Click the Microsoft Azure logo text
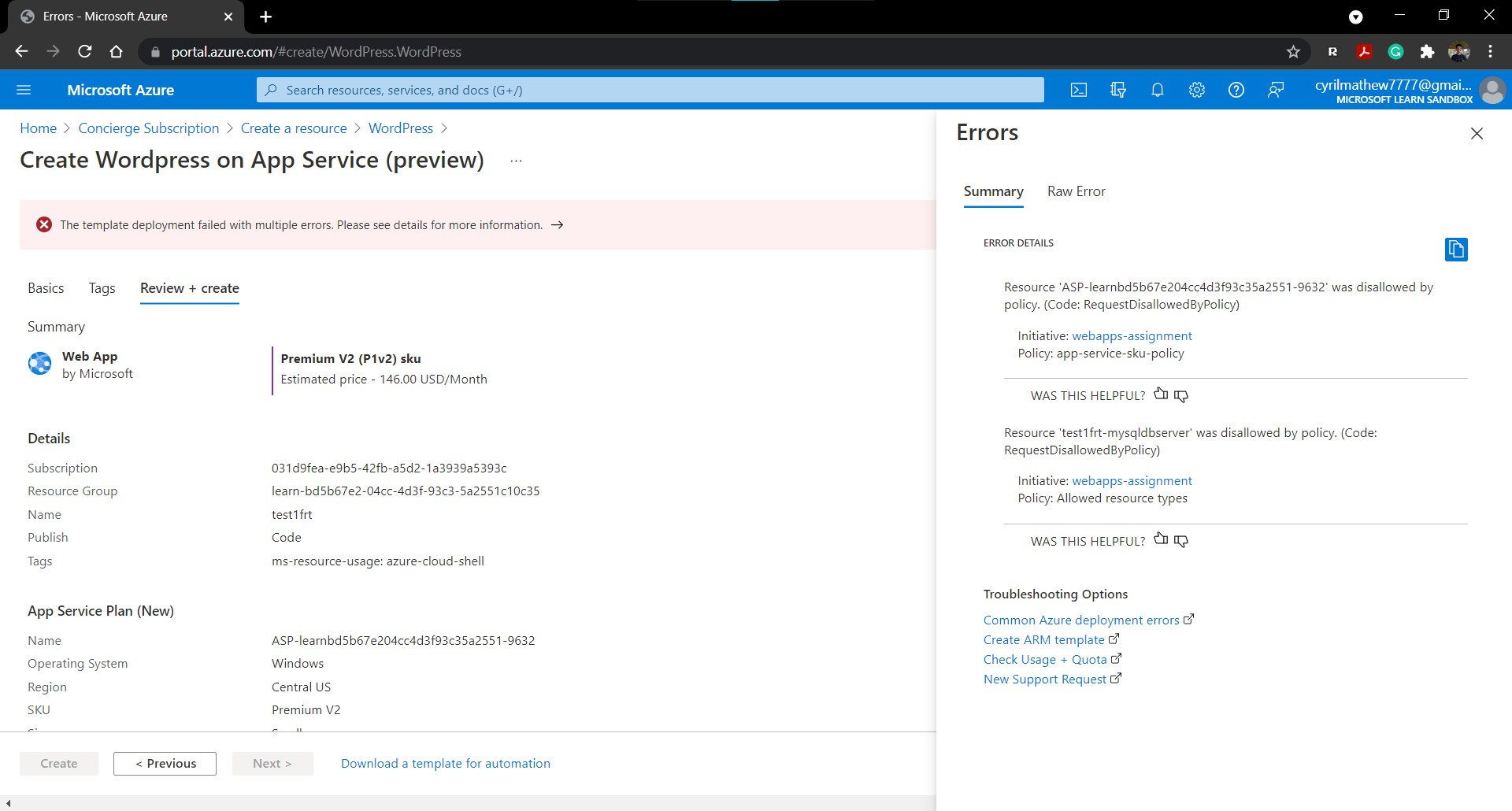The height and width of the screenshot is (811, 1512). click(120, 90)
